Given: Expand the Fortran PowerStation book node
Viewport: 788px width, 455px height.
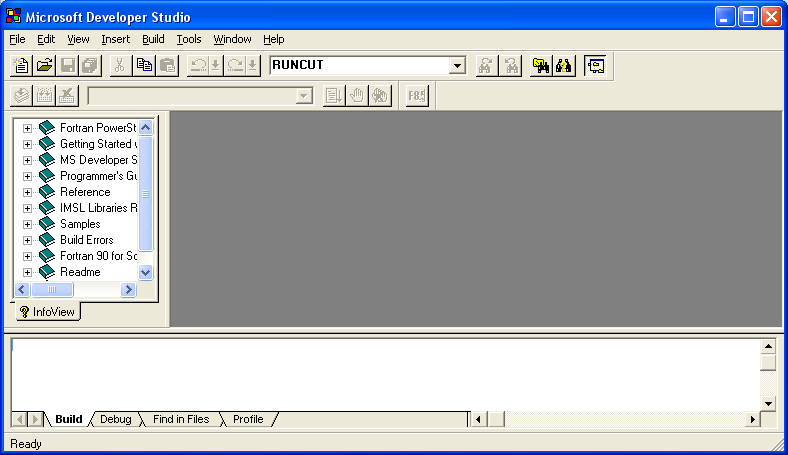Looking at the screenshot, I should [x=27, y=128].
